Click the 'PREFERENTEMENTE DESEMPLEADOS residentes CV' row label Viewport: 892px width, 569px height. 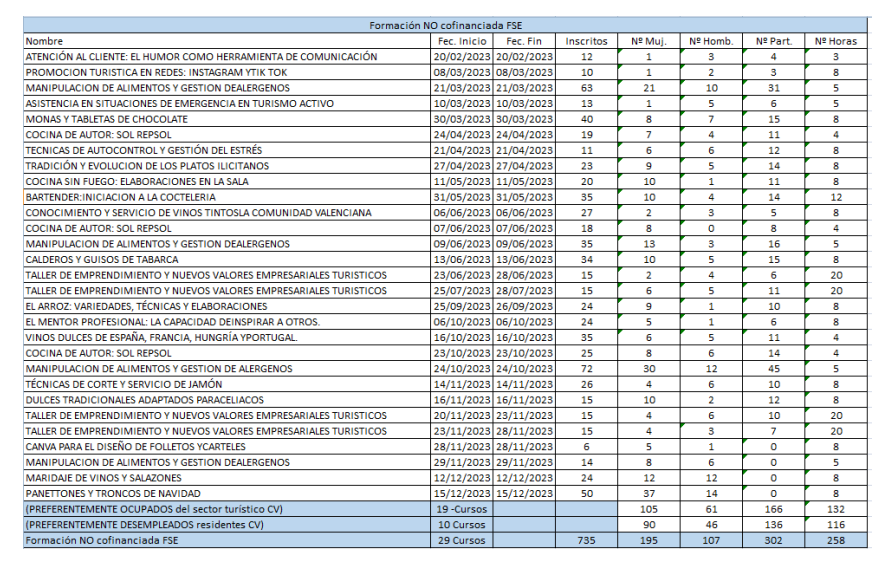click(144, 525)
